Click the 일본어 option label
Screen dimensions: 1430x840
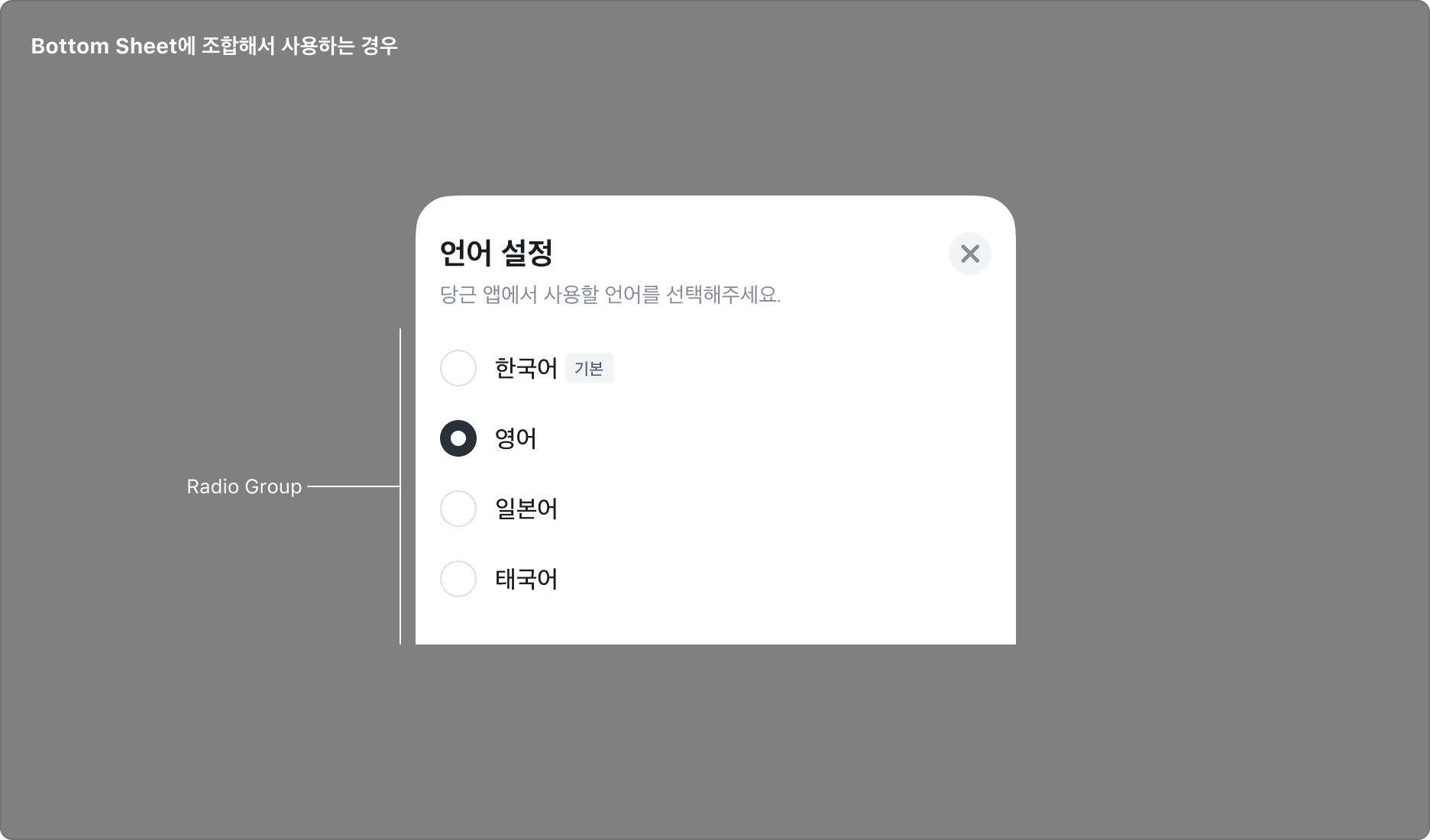click(525, 509)
